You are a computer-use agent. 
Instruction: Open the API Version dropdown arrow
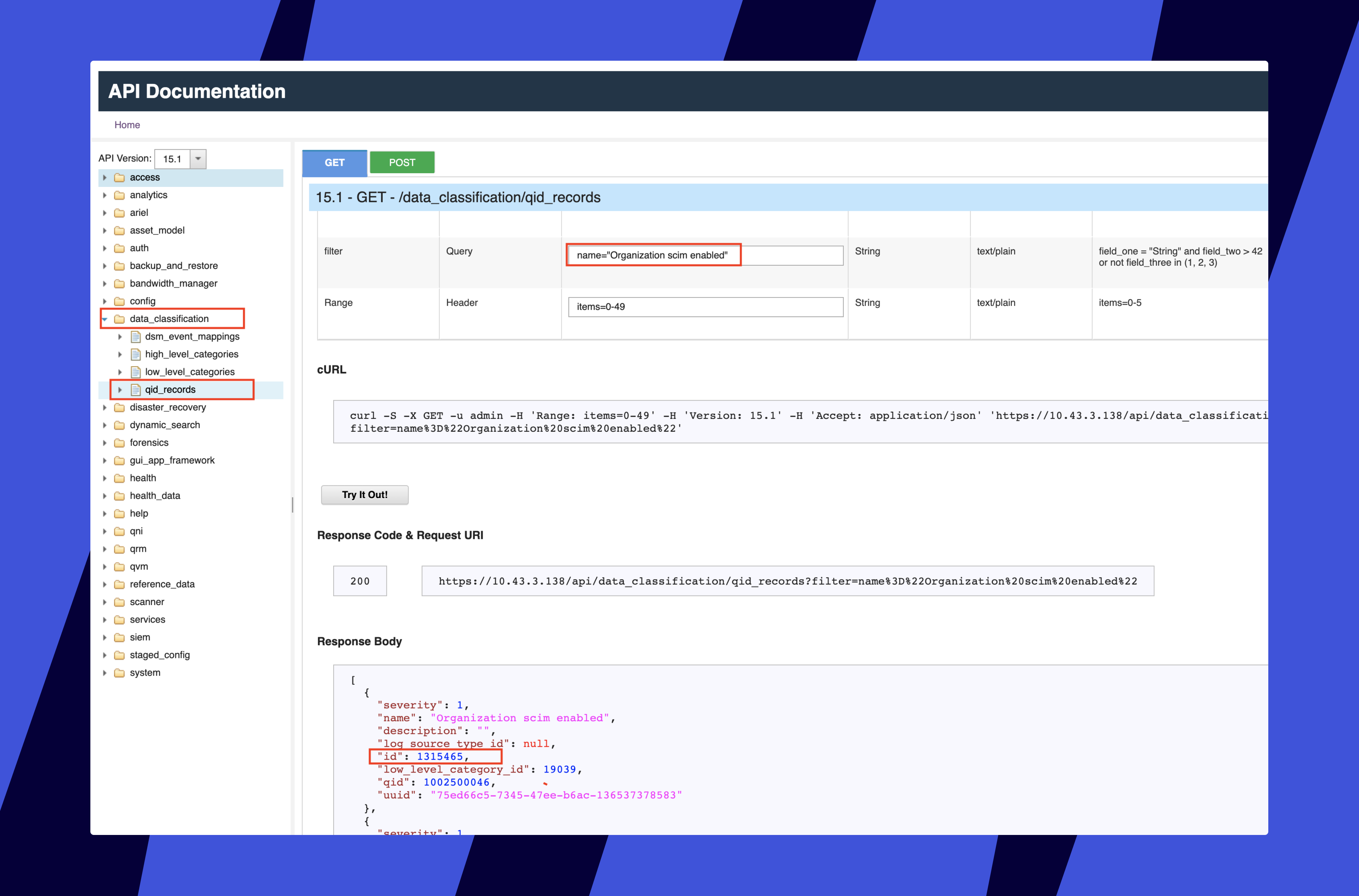198,159
